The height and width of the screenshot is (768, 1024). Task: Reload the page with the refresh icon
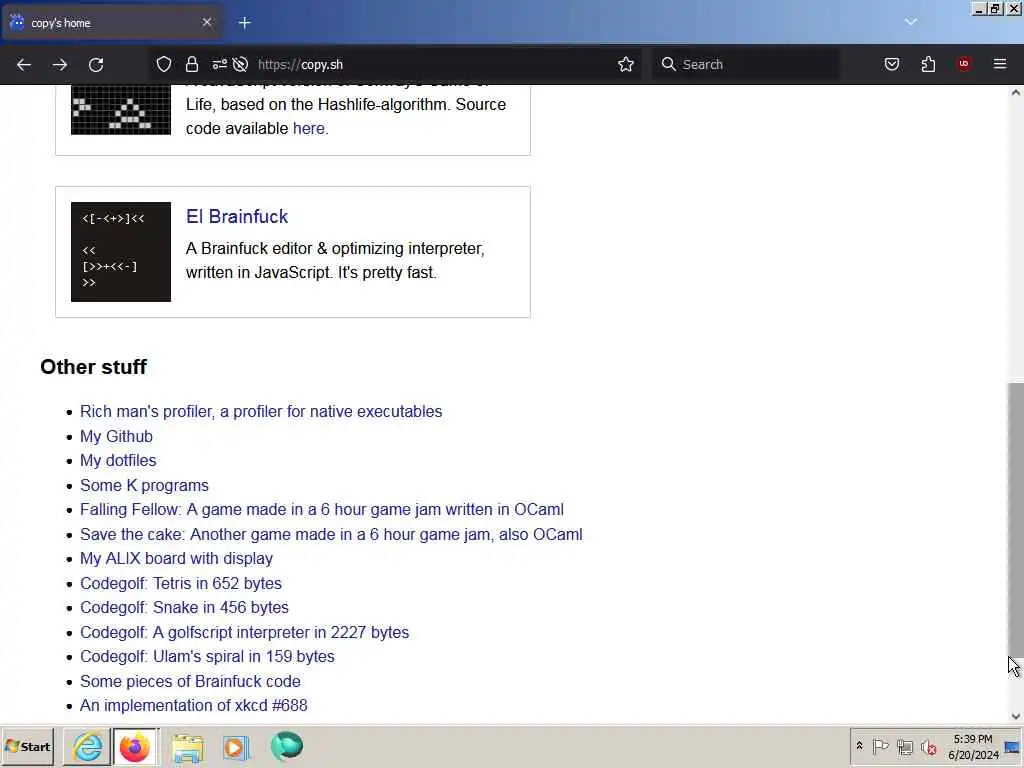[96, 65]
